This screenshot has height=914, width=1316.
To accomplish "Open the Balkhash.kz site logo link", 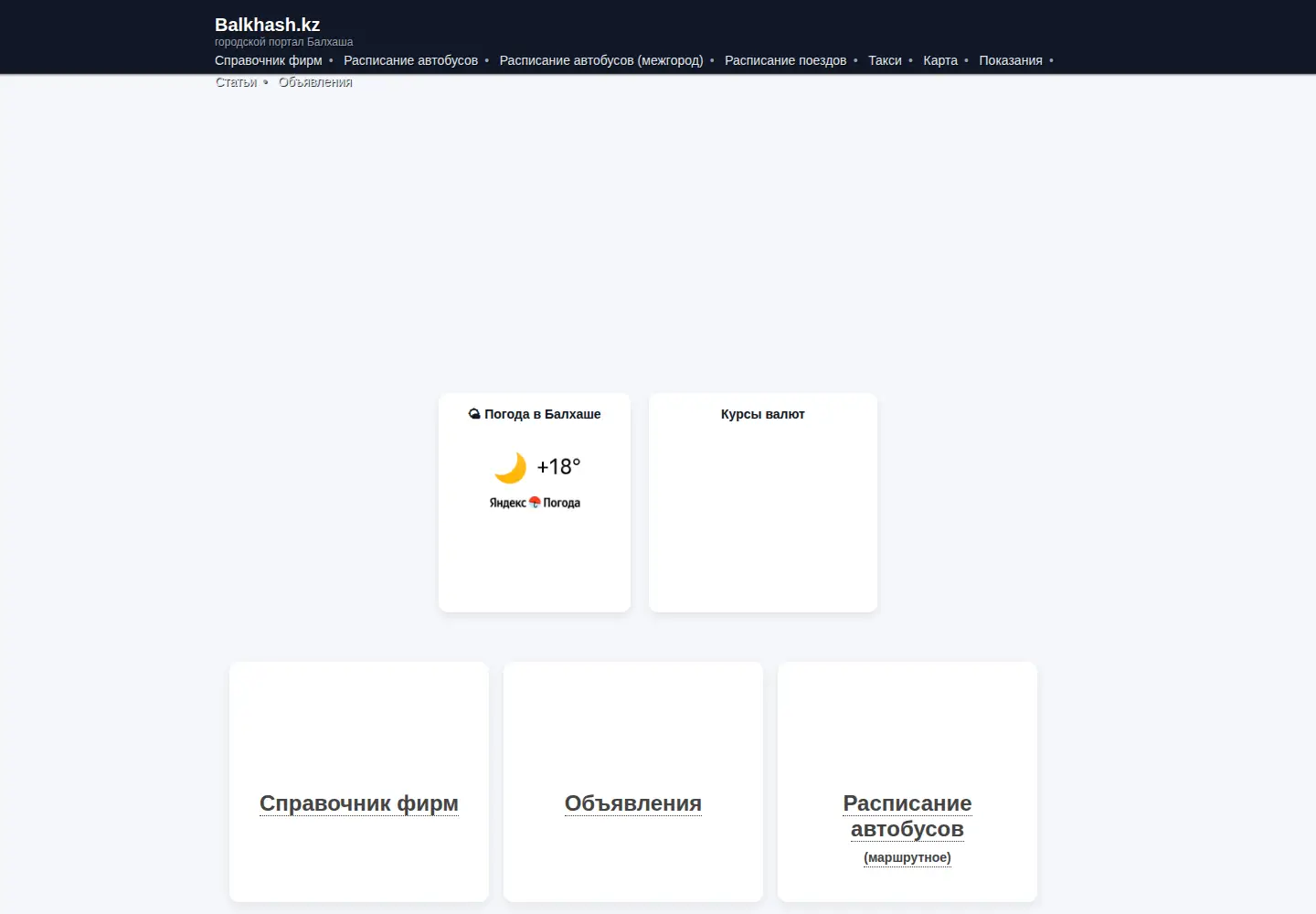I will (x=267, y=25).
